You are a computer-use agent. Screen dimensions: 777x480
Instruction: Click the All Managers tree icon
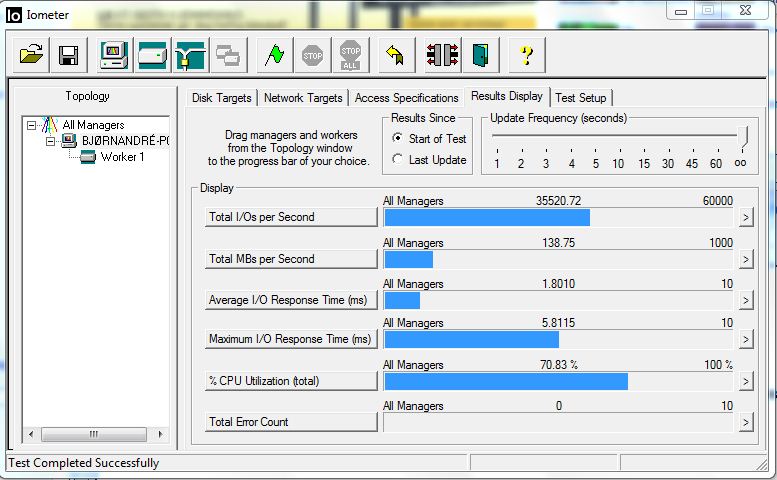(50, 125)
